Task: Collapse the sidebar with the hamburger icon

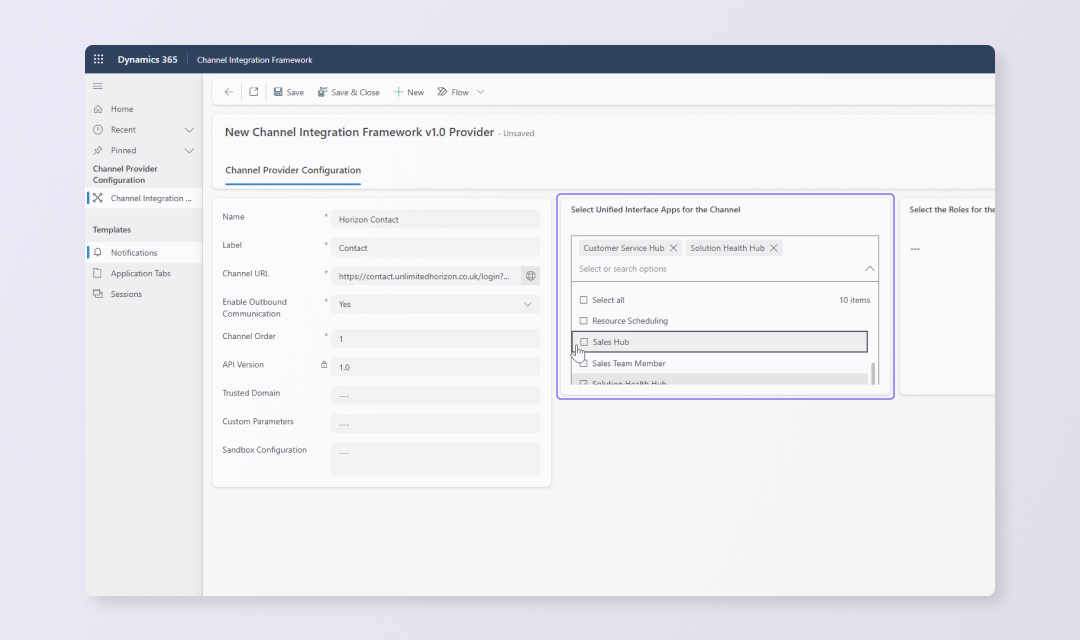Action: pyautogui.click(x=98, y=86)
